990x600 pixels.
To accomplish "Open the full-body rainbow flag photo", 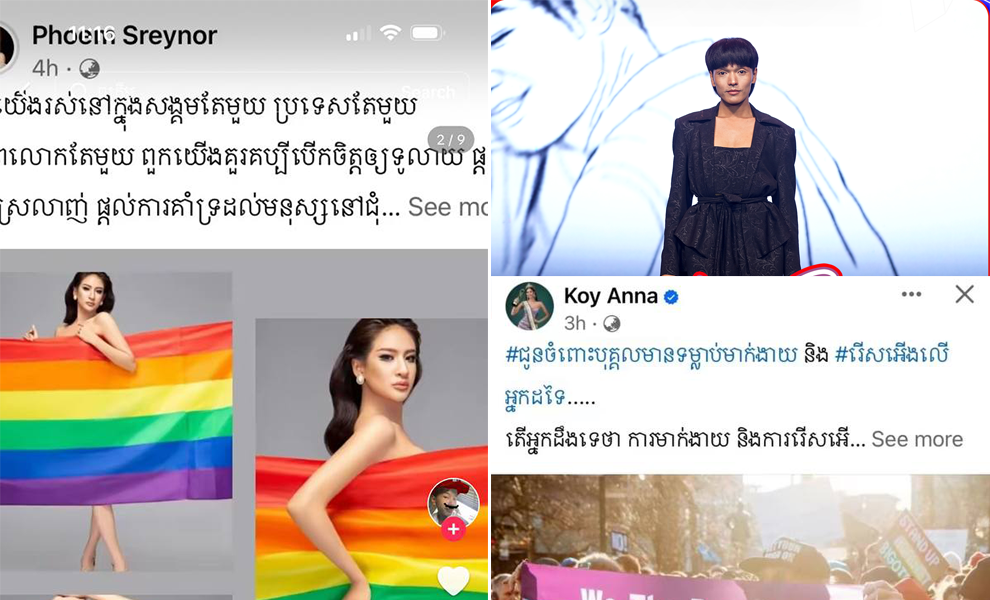I will (116, 423).
